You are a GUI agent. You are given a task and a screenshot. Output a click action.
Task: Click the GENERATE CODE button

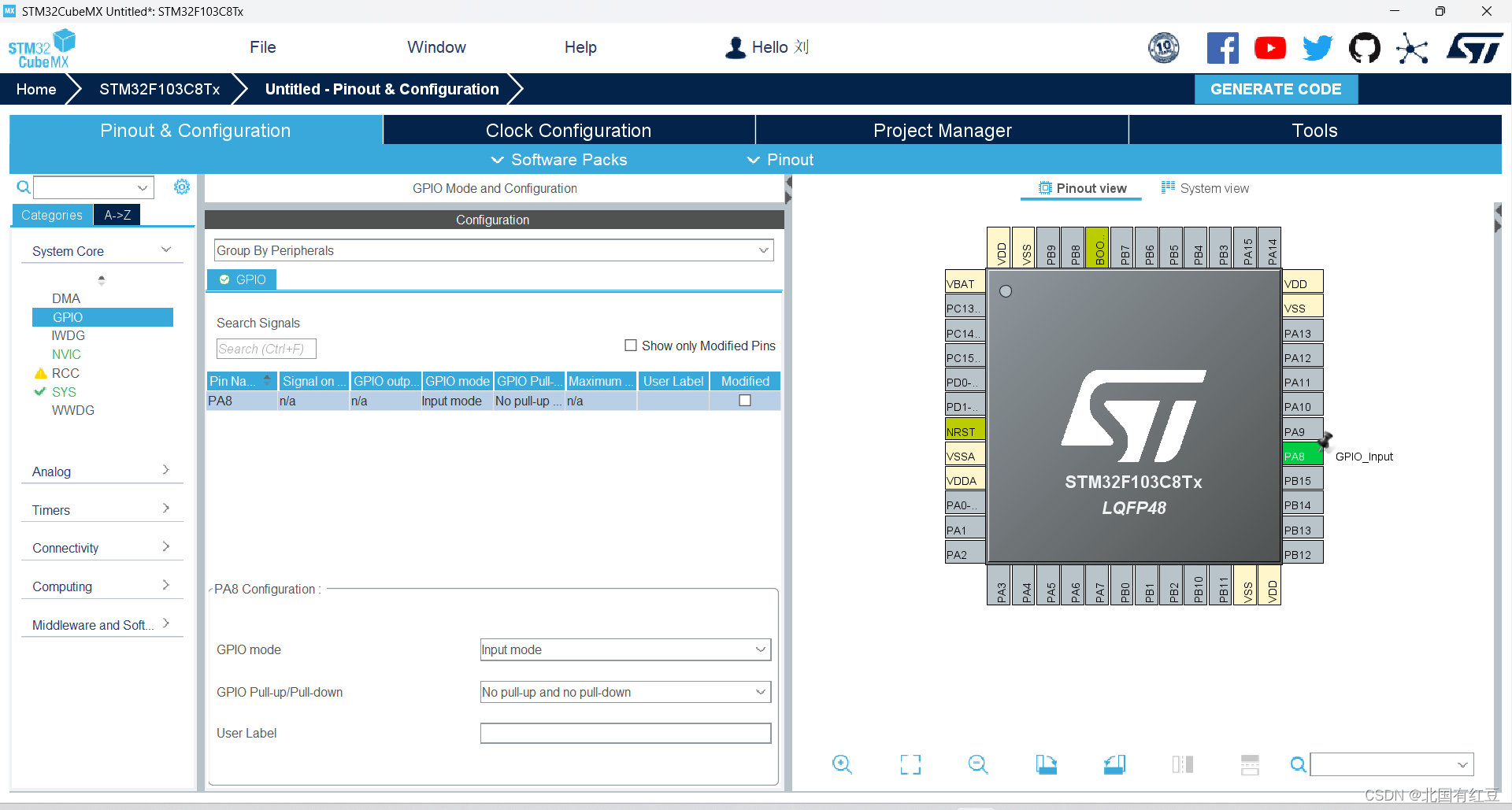pyautogui.click(x=1276, y=89)
